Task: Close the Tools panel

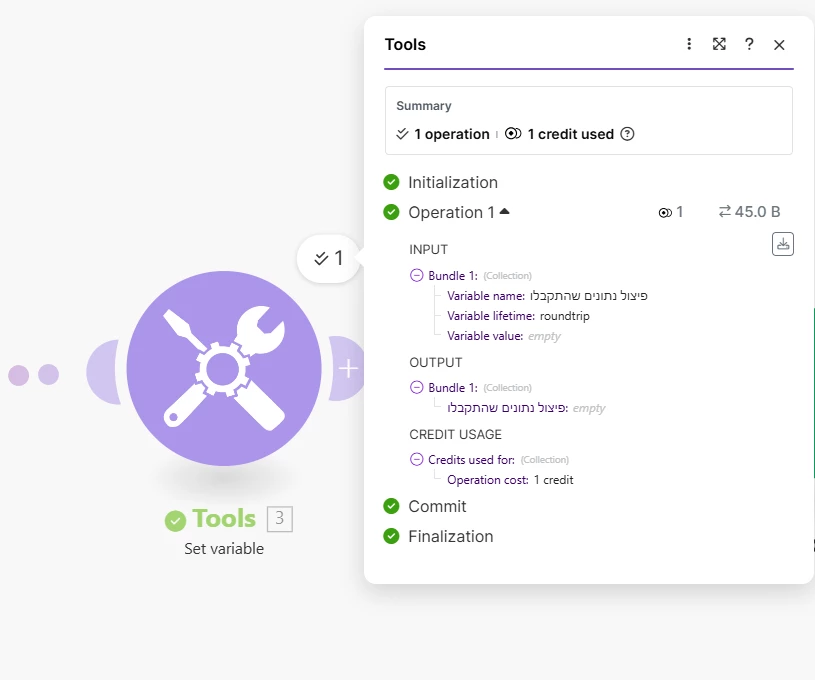Action: [x=779, y=44]
